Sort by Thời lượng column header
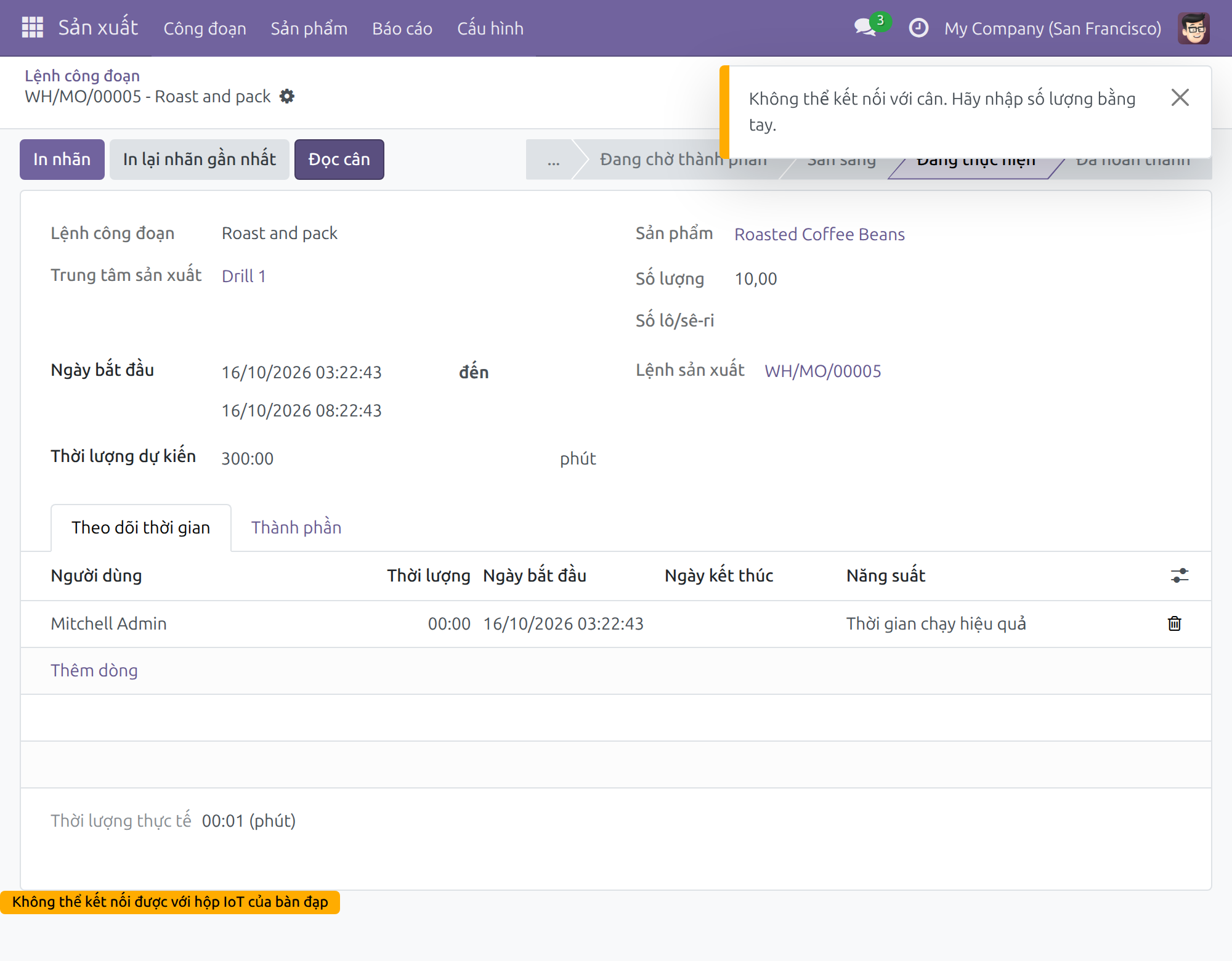 [428, 576]
